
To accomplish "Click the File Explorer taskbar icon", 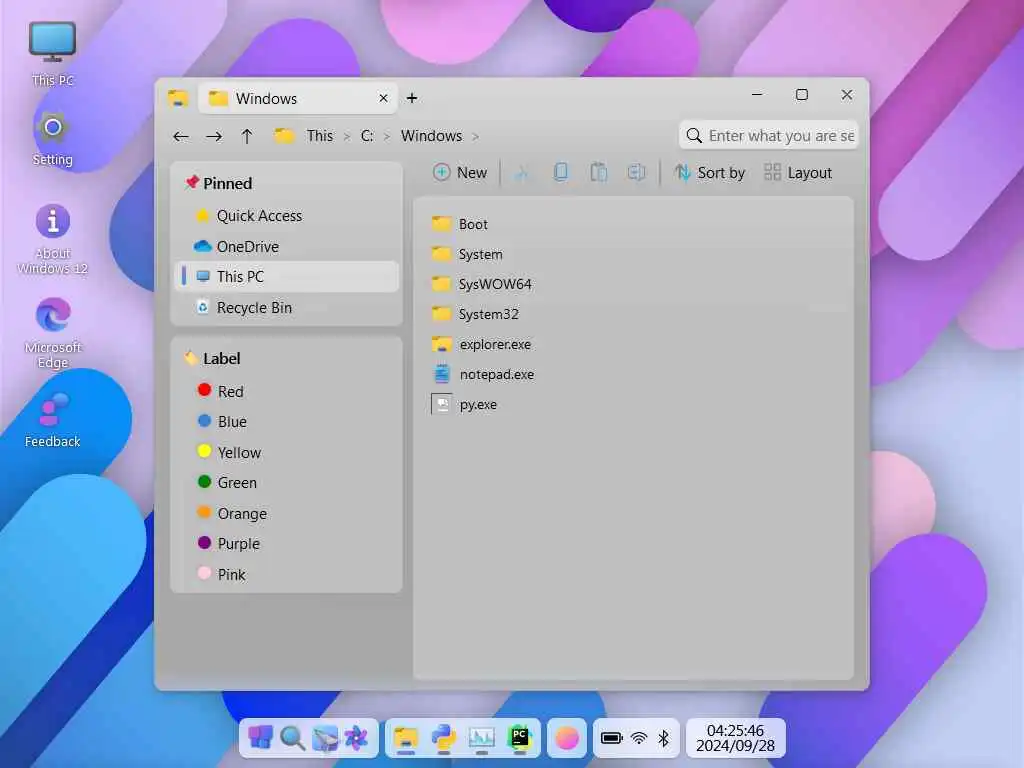I will pos(406,739).
